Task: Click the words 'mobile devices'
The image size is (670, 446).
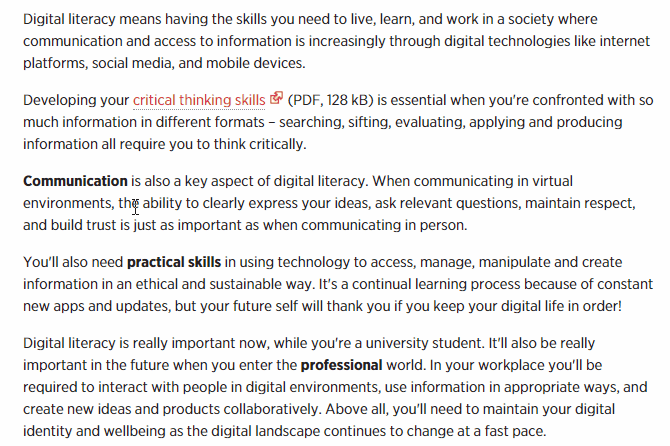Action: pos(255,63)
